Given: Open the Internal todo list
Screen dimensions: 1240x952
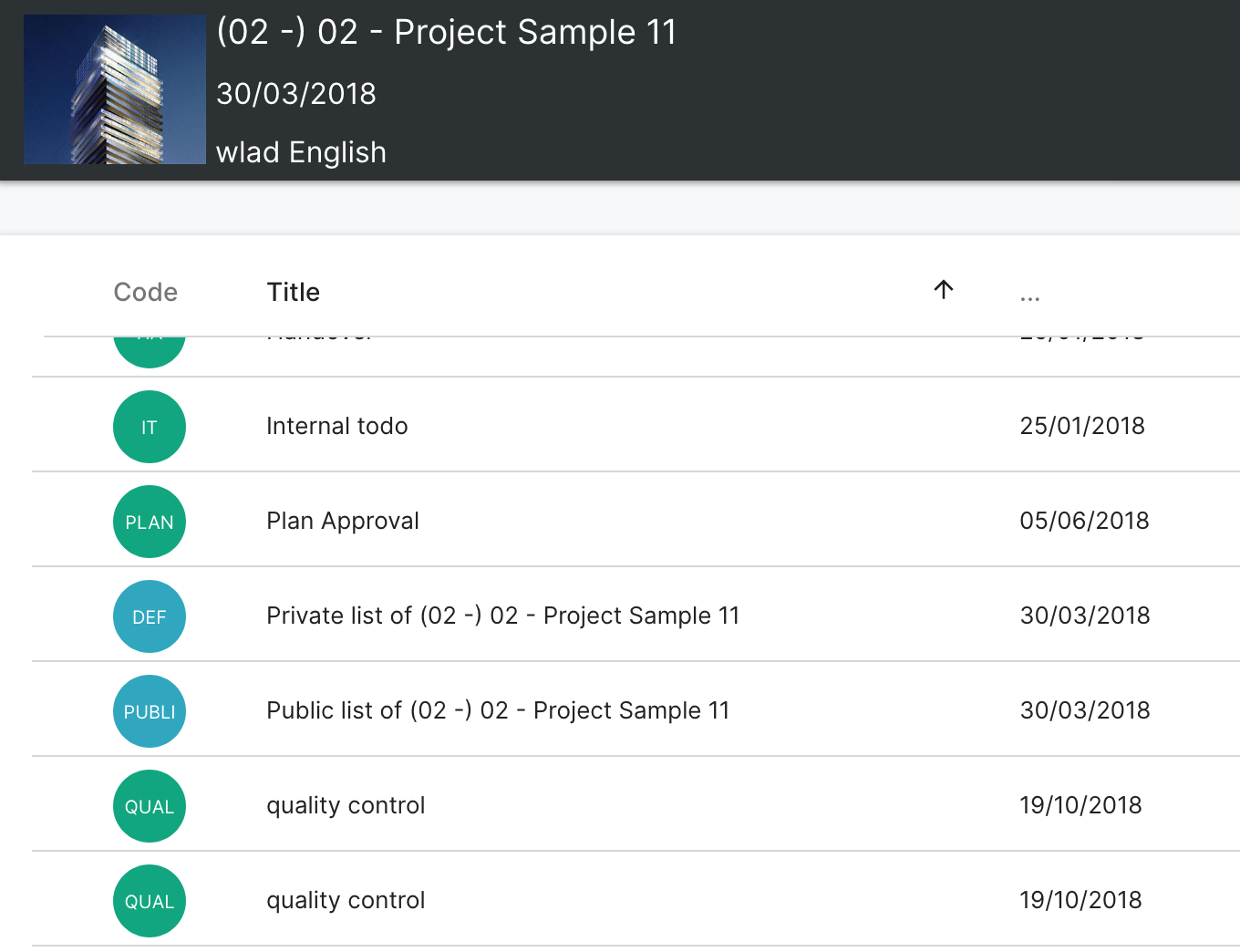Looking at the screenshot, I should pyautogui.click(x=337, y=426).
